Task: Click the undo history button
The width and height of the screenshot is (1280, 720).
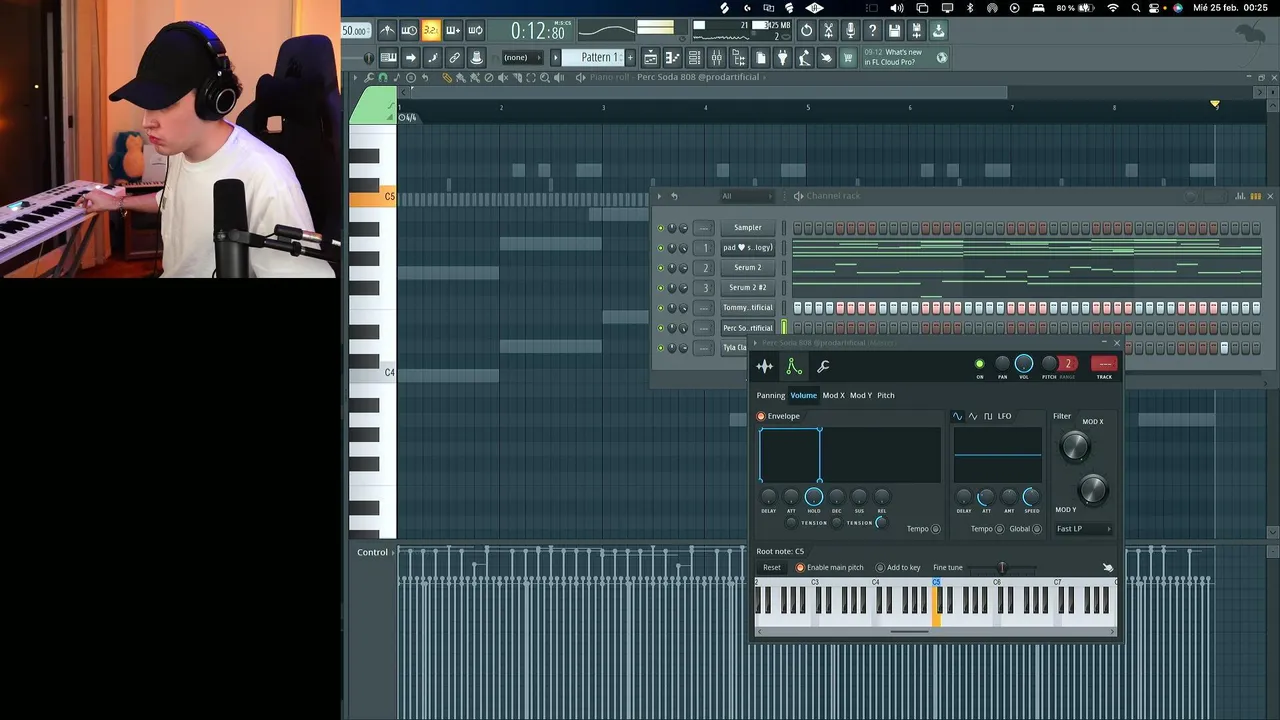Action: pyautogui.click(x=806, y=31)
